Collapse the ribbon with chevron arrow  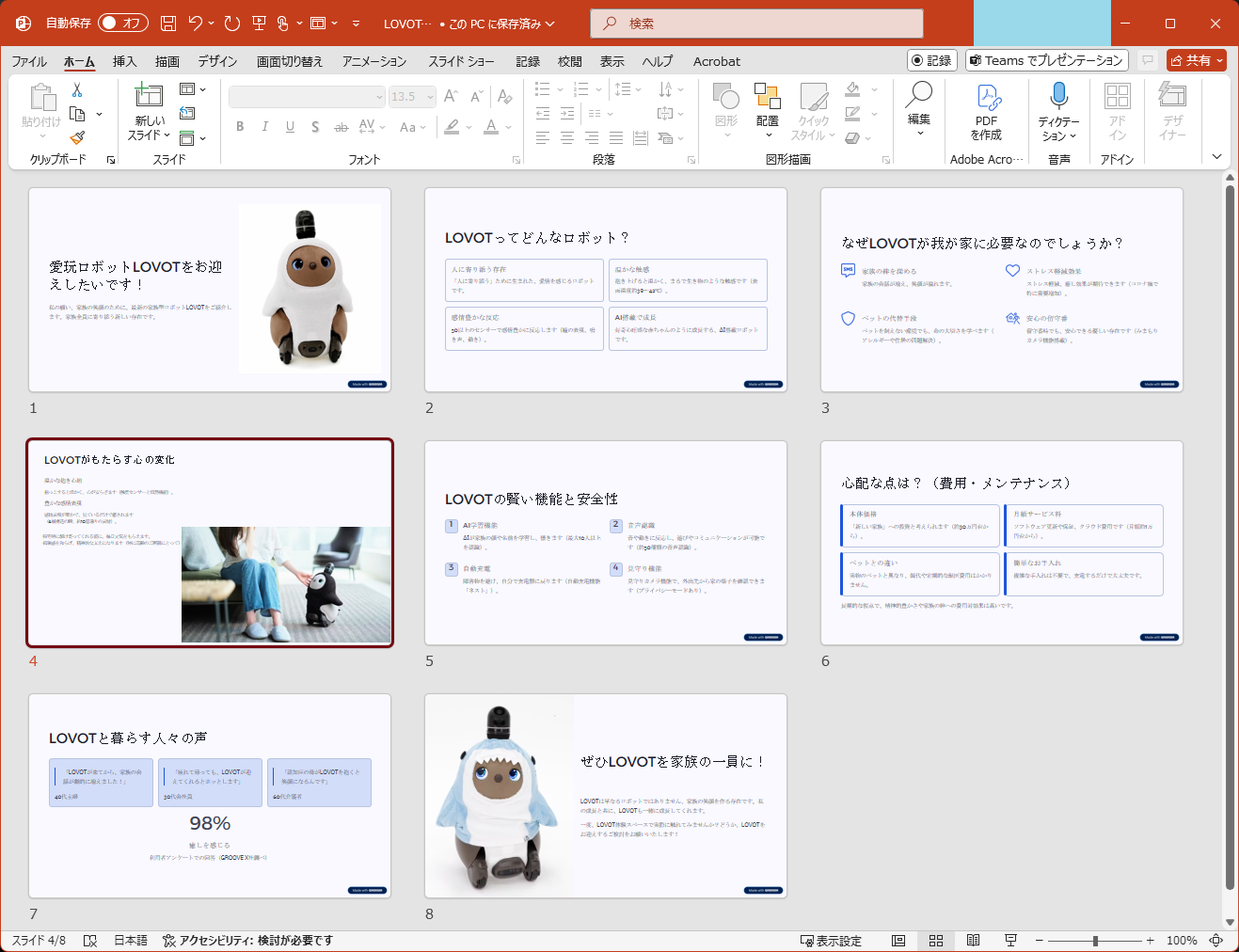[x=1216, y=157]
